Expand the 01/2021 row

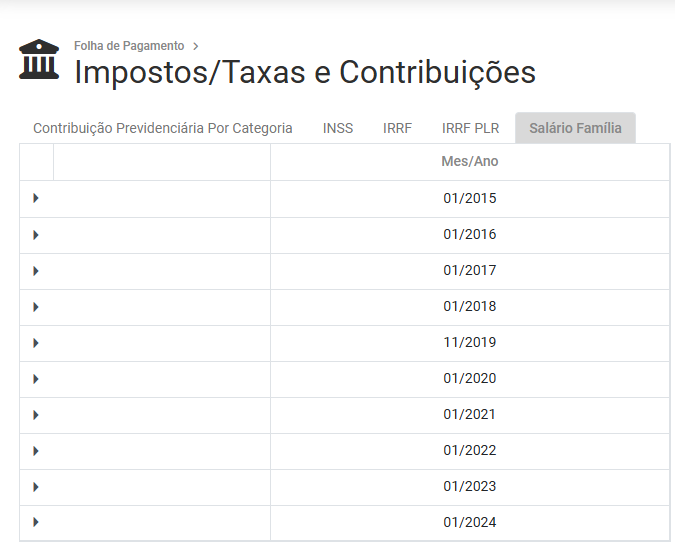coord(36,415)
